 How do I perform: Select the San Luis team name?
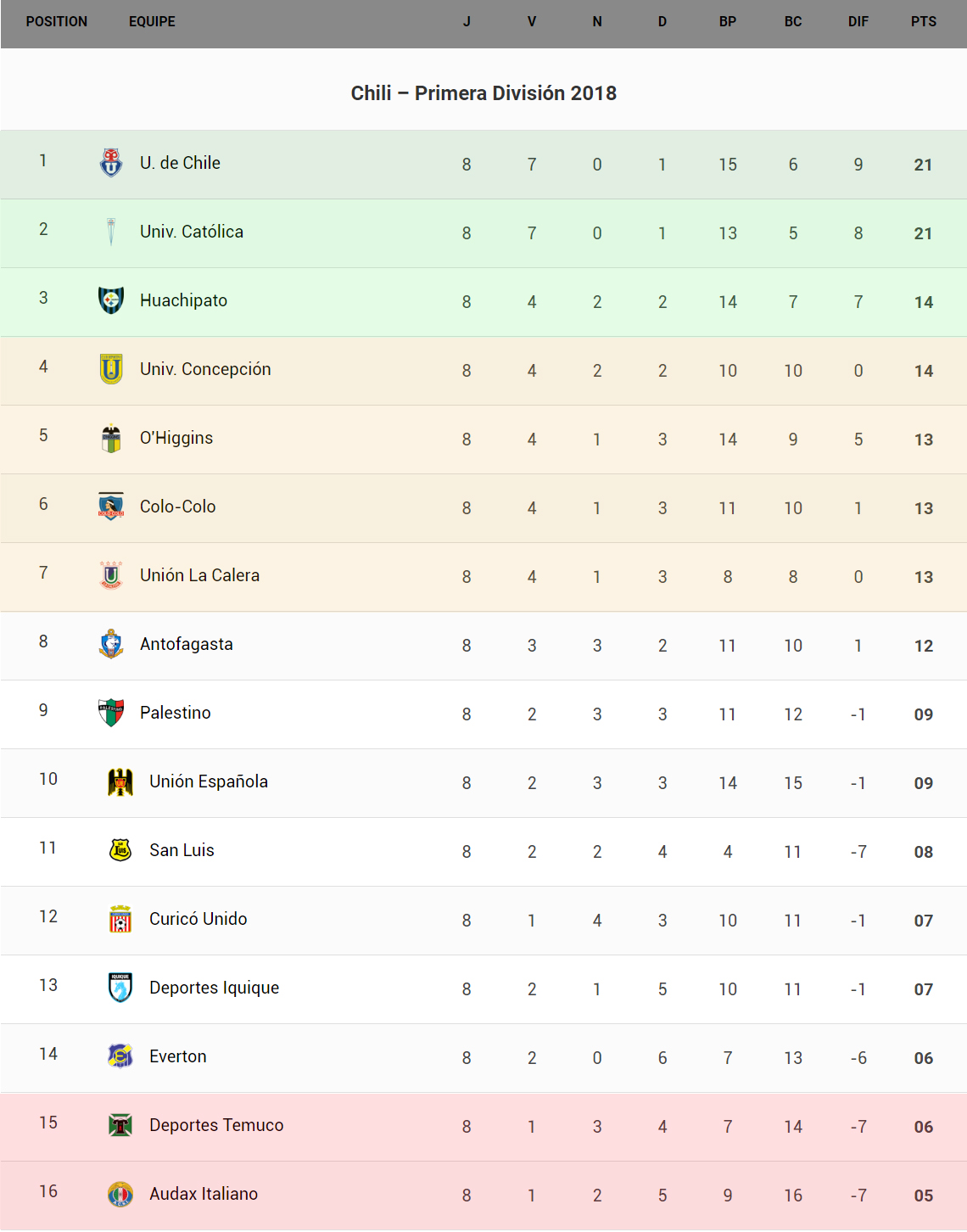(x=182, y=850)
